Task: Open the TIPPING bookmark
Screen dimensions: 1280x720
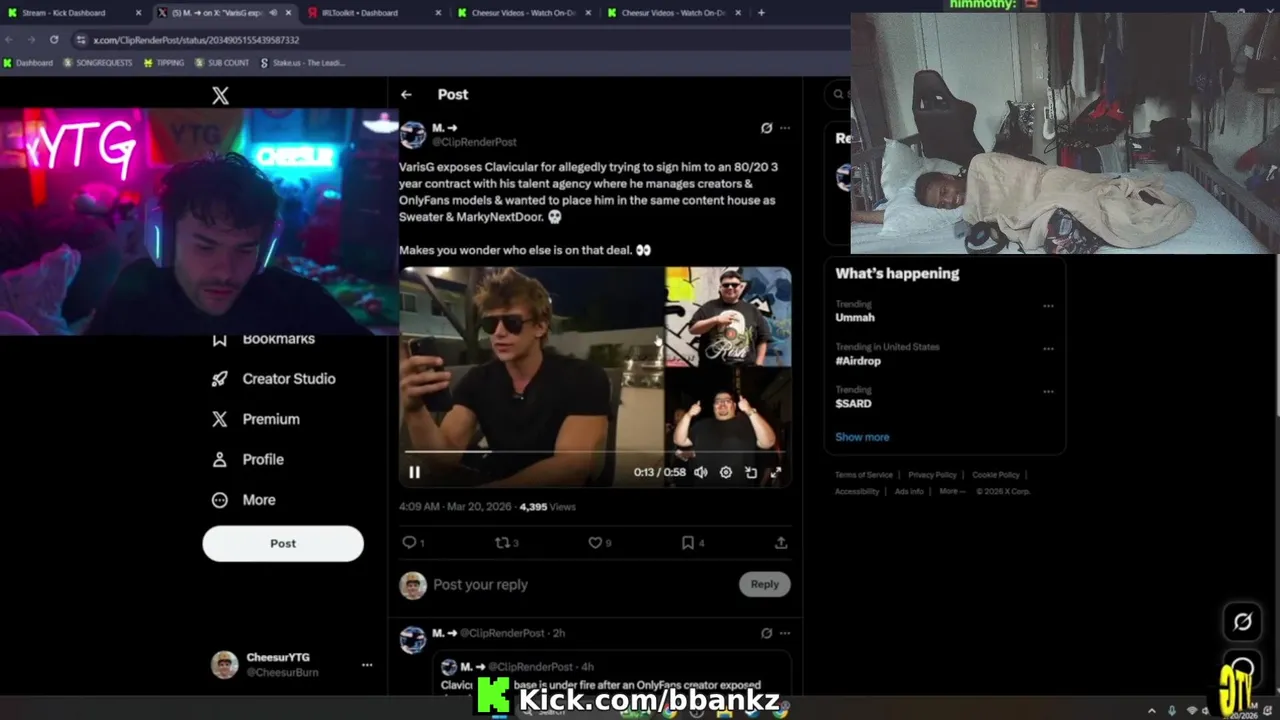Action: coord(164,63)
